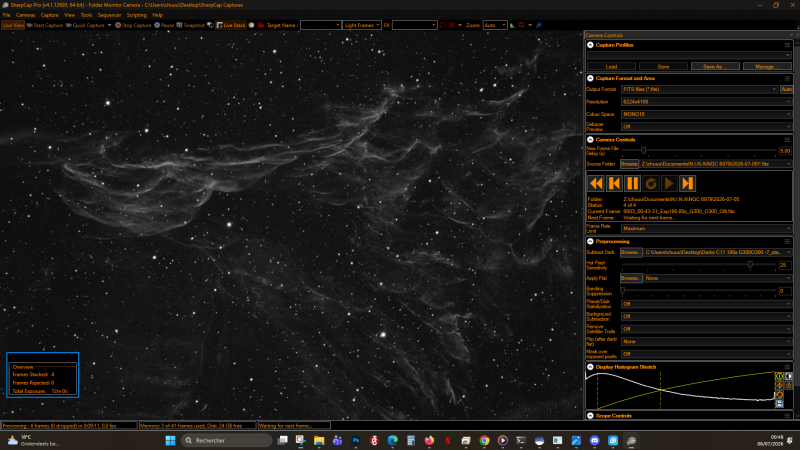Screen dimensions: 800x450
Task: Open the Scripting menu
Action: click(136, 15)
